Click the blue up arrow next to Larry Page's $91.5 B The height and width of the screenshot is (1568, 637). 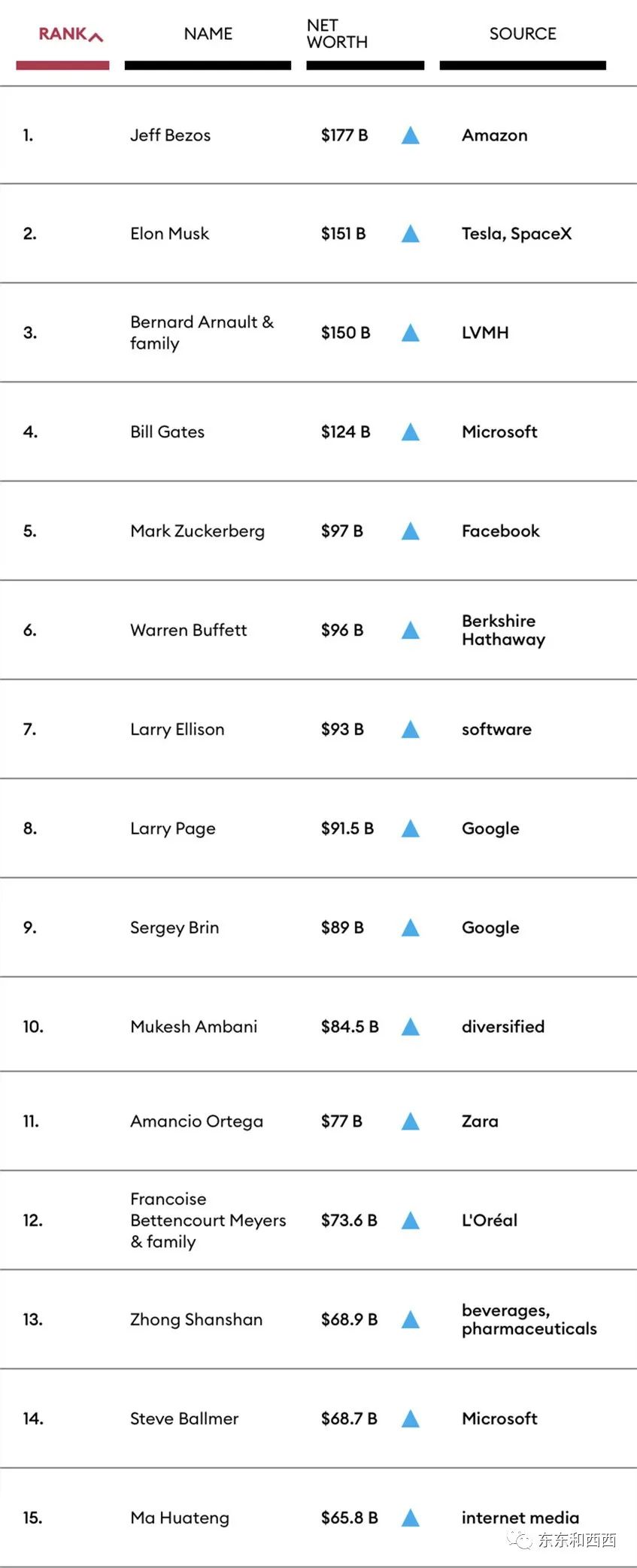coord(410,829)
